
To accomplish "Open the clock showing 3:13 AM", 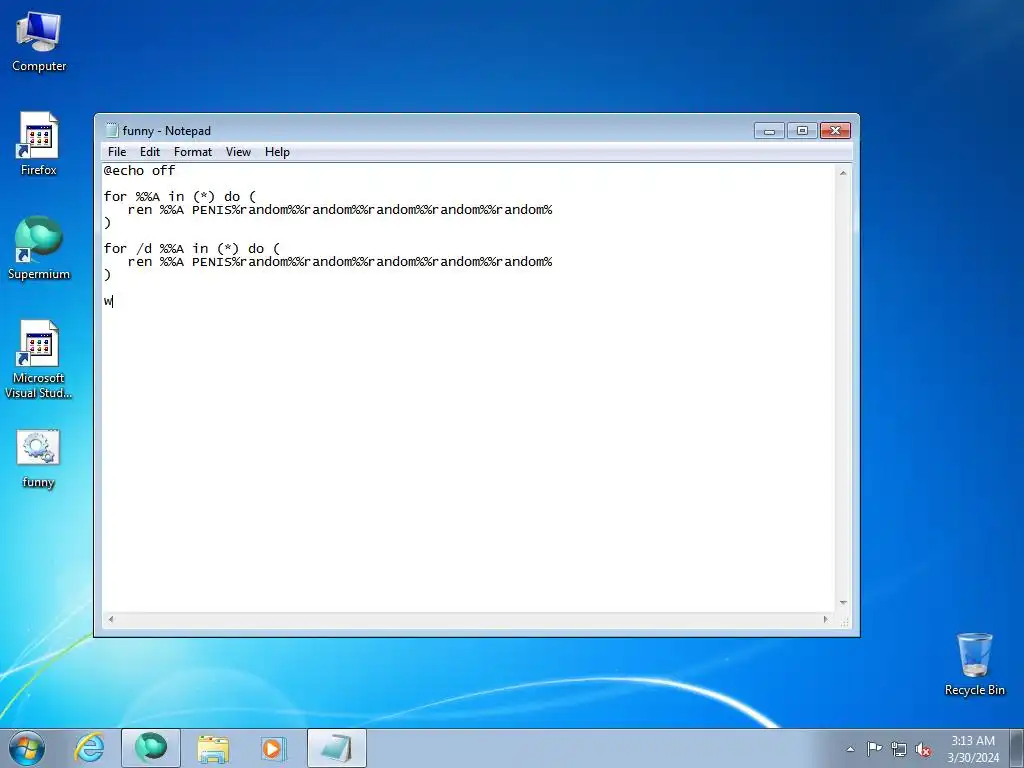I will pos(973,749).
